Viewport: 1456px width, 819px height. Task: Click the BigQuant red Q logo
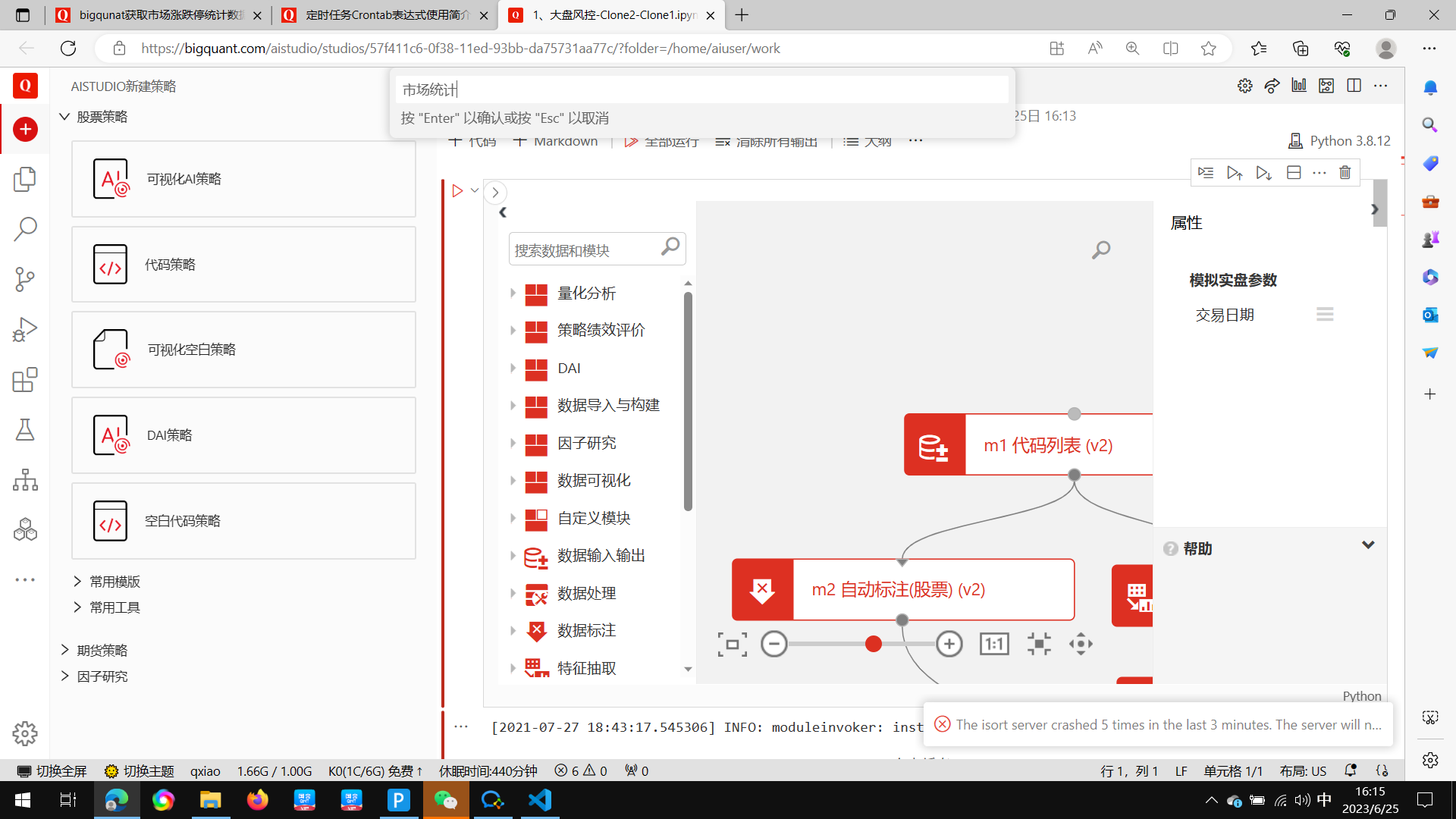[x=25, y=86]
